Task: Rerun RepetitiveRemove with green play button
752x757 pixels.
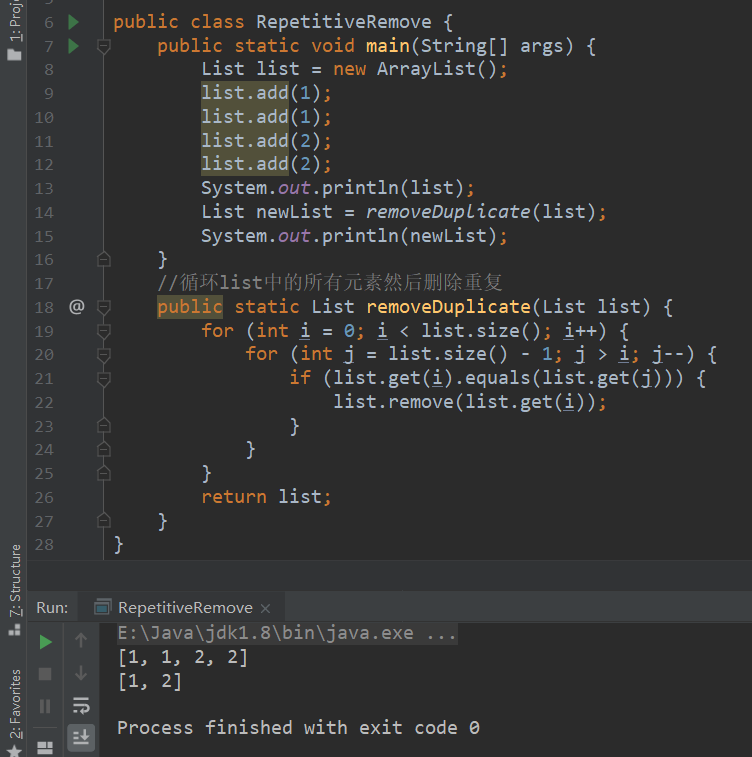Action: [45, 642]
